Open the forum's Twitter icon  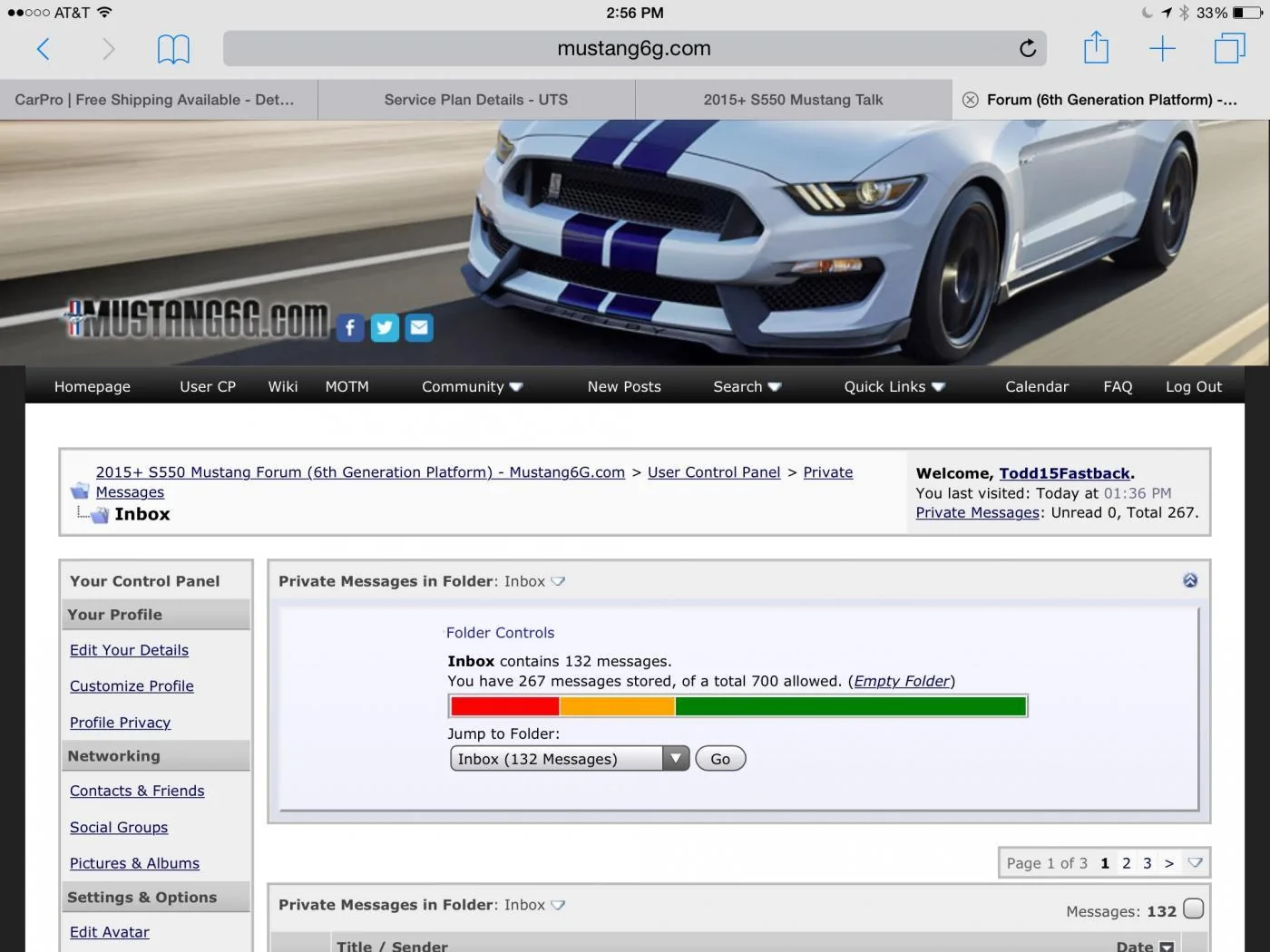pyautogui.click(x=385, y=327)
